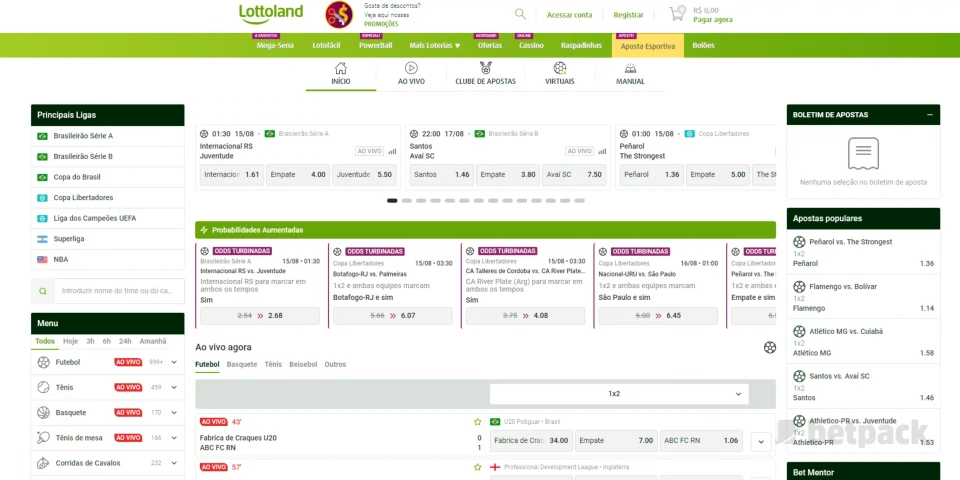Expand the Futebol menu category
Image resolution: width=960 pixels, height=480 pixels.
[174, 362]
